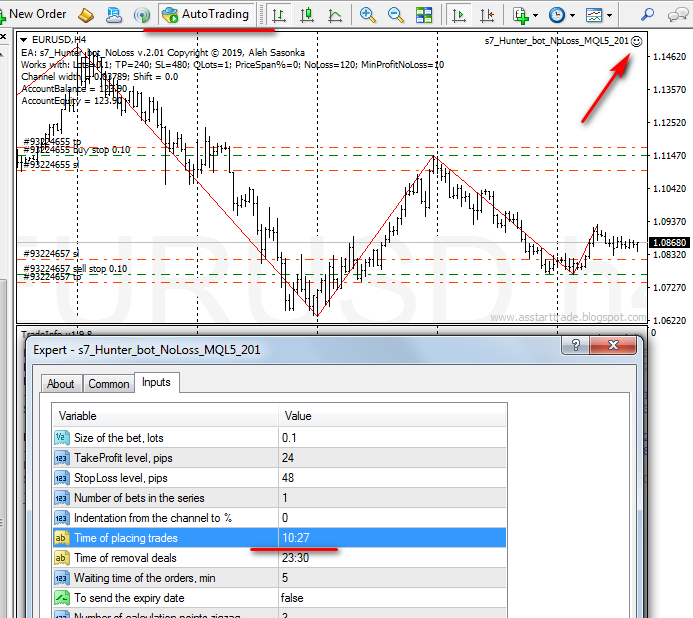Screen dimensions: 693x618
Task: Expand the periods dropdown arrow
Action: coord(572,15)
